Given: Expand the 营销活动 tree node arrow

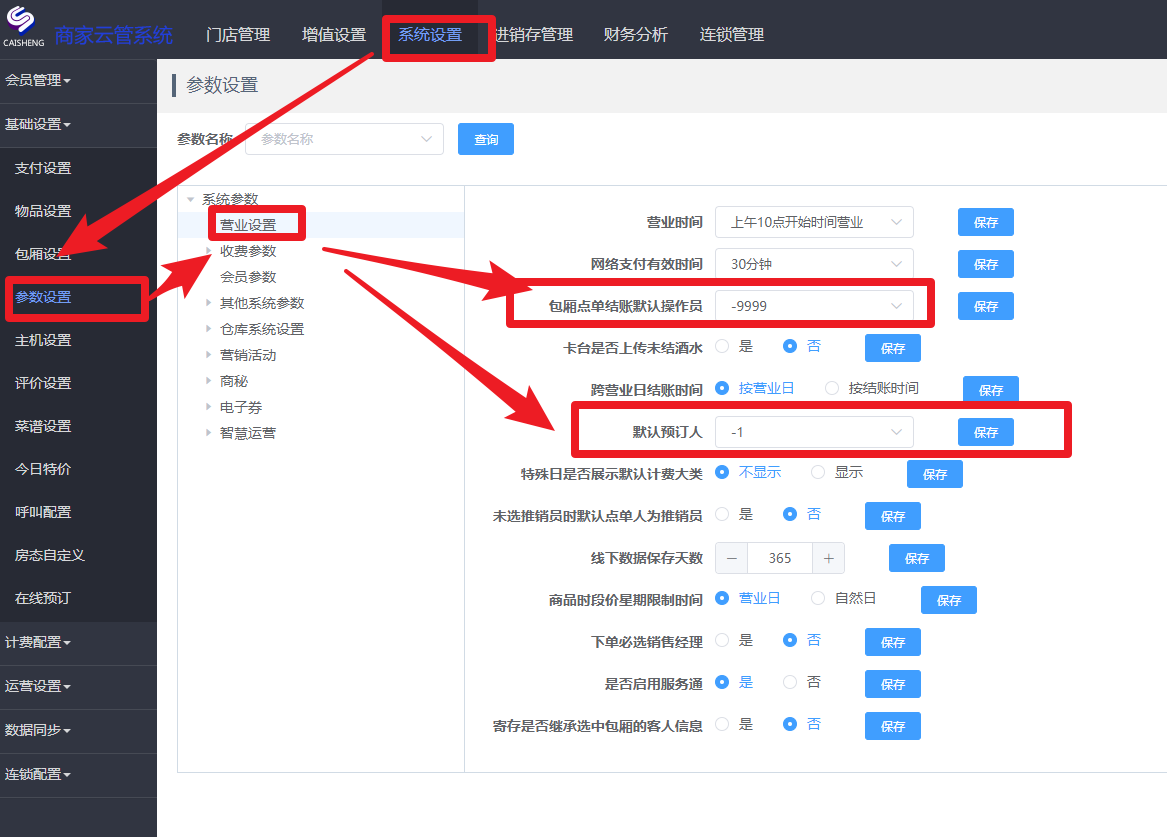Looking at the screenshot, I should (x=208, y=355).
